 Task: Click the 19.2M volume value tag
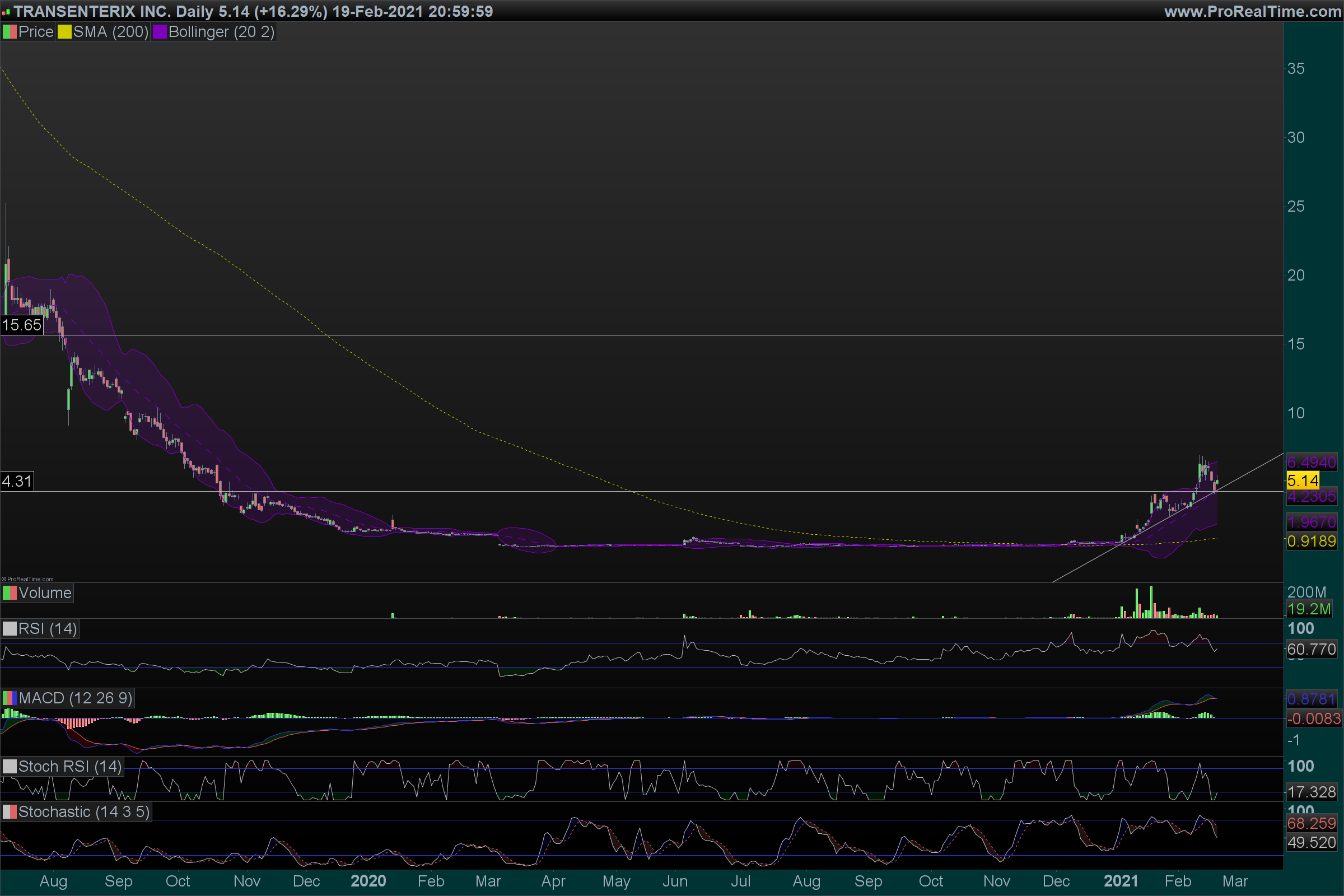click(1309, 609)
